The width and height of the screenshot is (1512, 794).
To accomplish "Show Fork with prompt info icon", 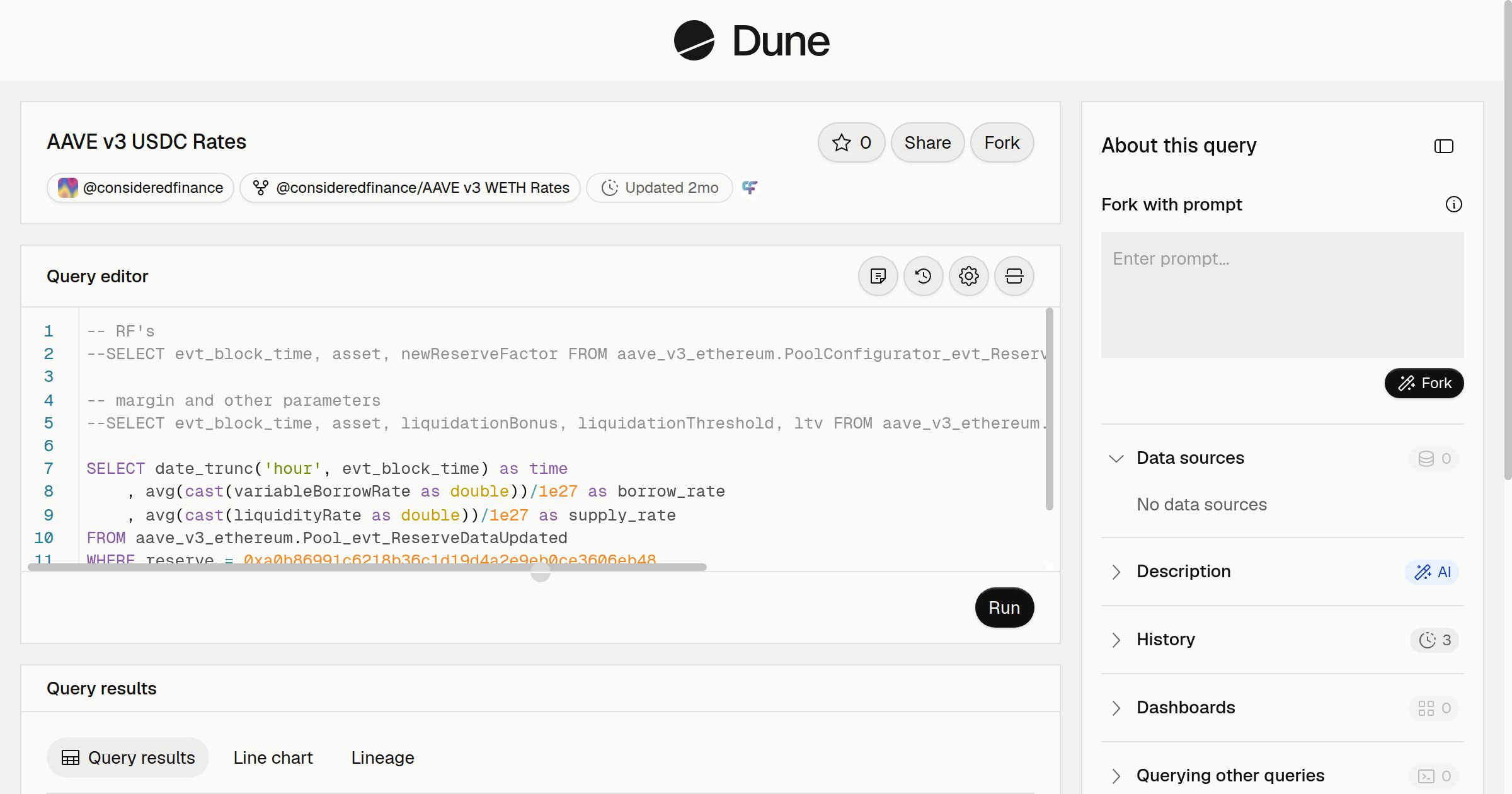I will (x=1453, y=204).
